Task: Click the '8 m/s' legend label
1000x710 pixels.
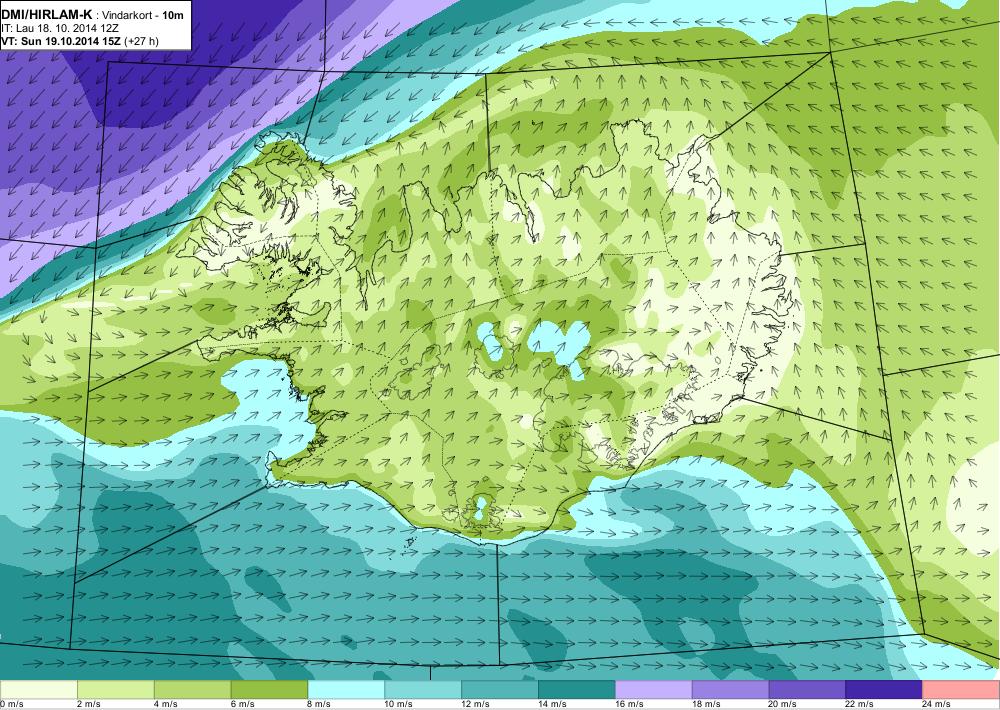Action: (x=320, y=704)
